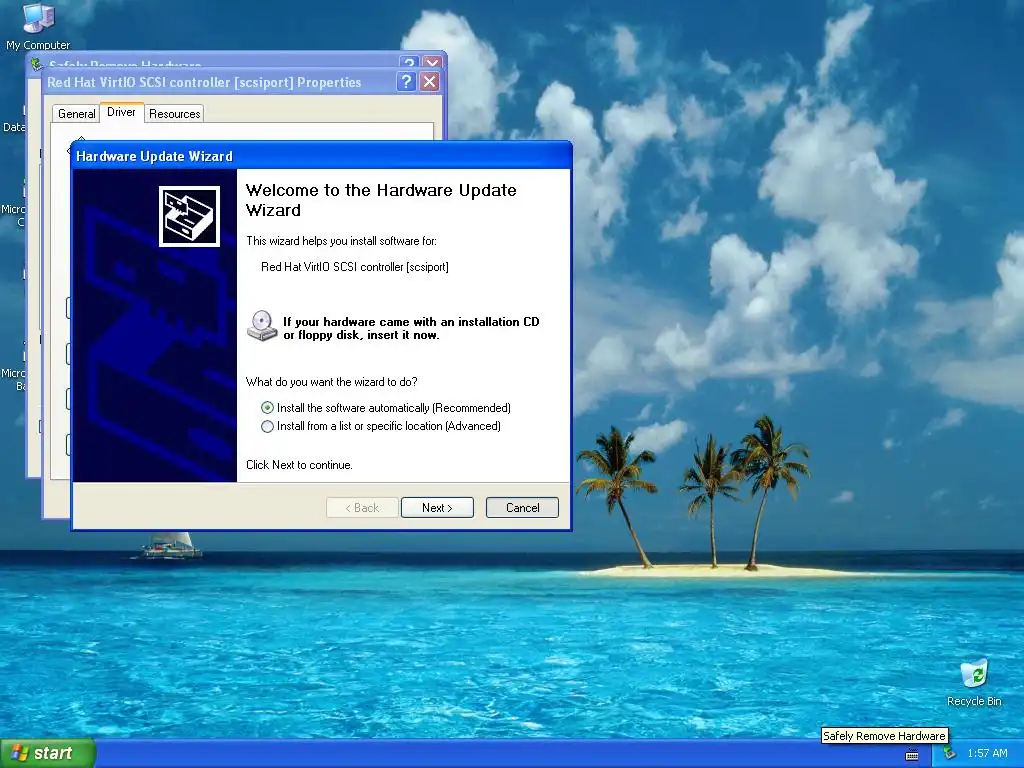Image resolution: width=1024 pixels, height=768 pixels.
Task: Click the 'Red Hat VirtIO SCSI controller [scsiport]' device text
Action: [355, 266]
